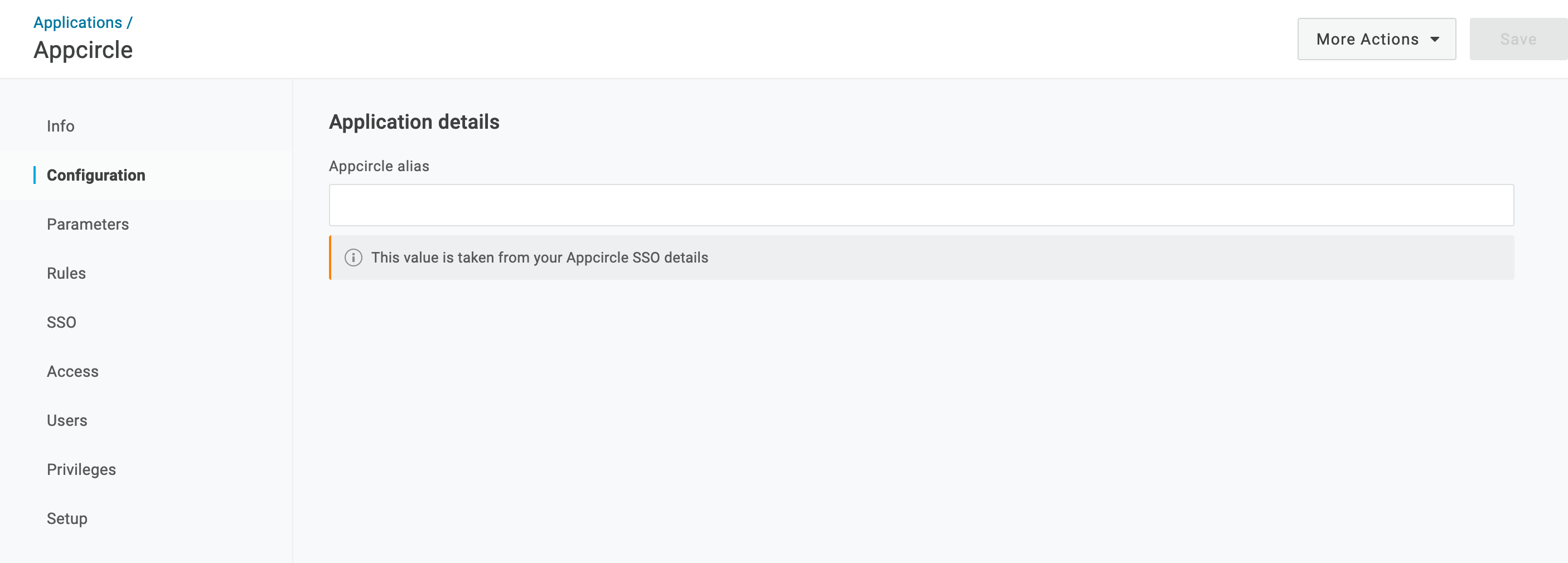
Task: Click the Appcircle page title
Action: pos(83,50)
